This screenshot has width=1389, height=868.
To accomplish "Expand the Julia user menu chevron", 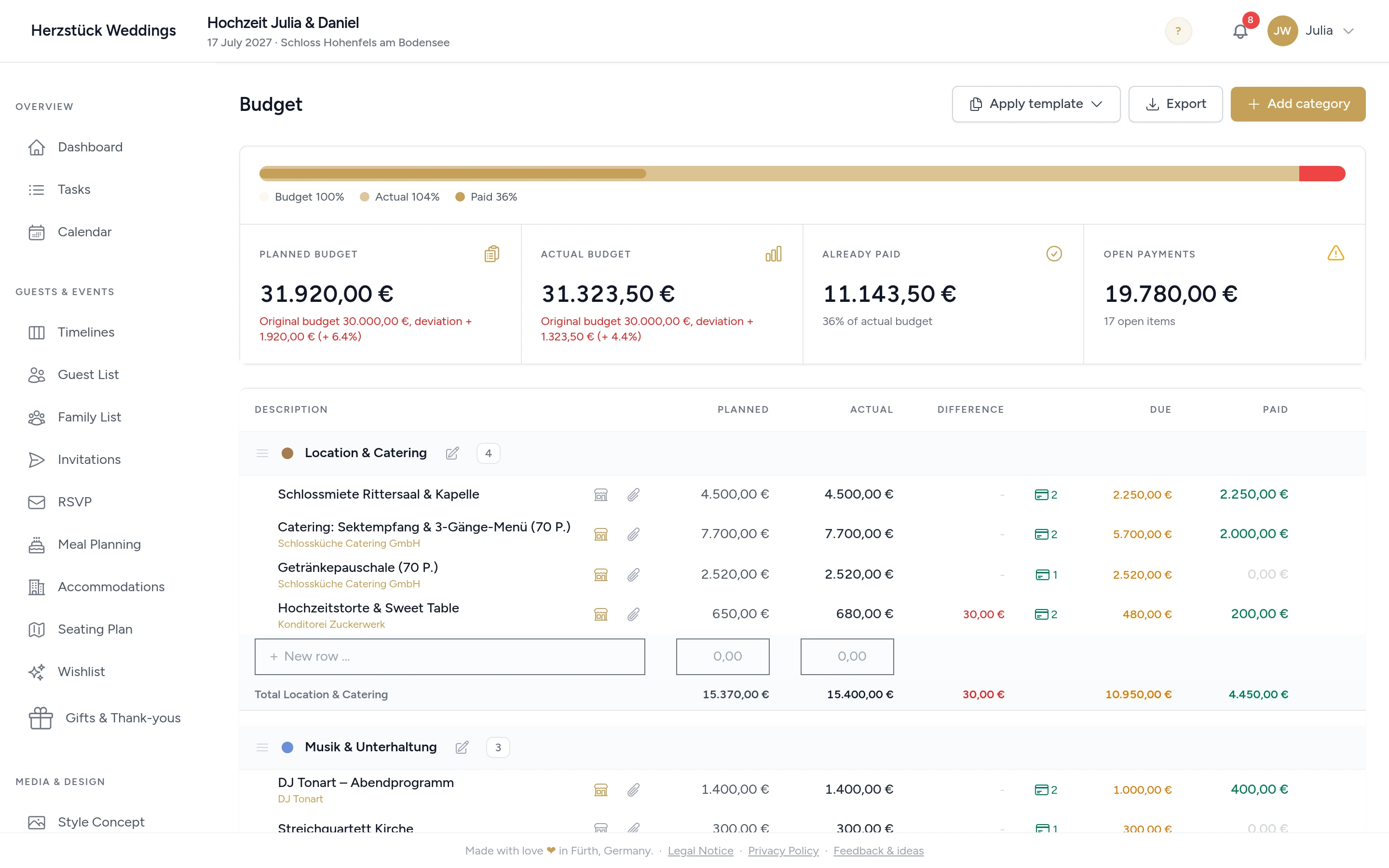I will point(1349,31).
